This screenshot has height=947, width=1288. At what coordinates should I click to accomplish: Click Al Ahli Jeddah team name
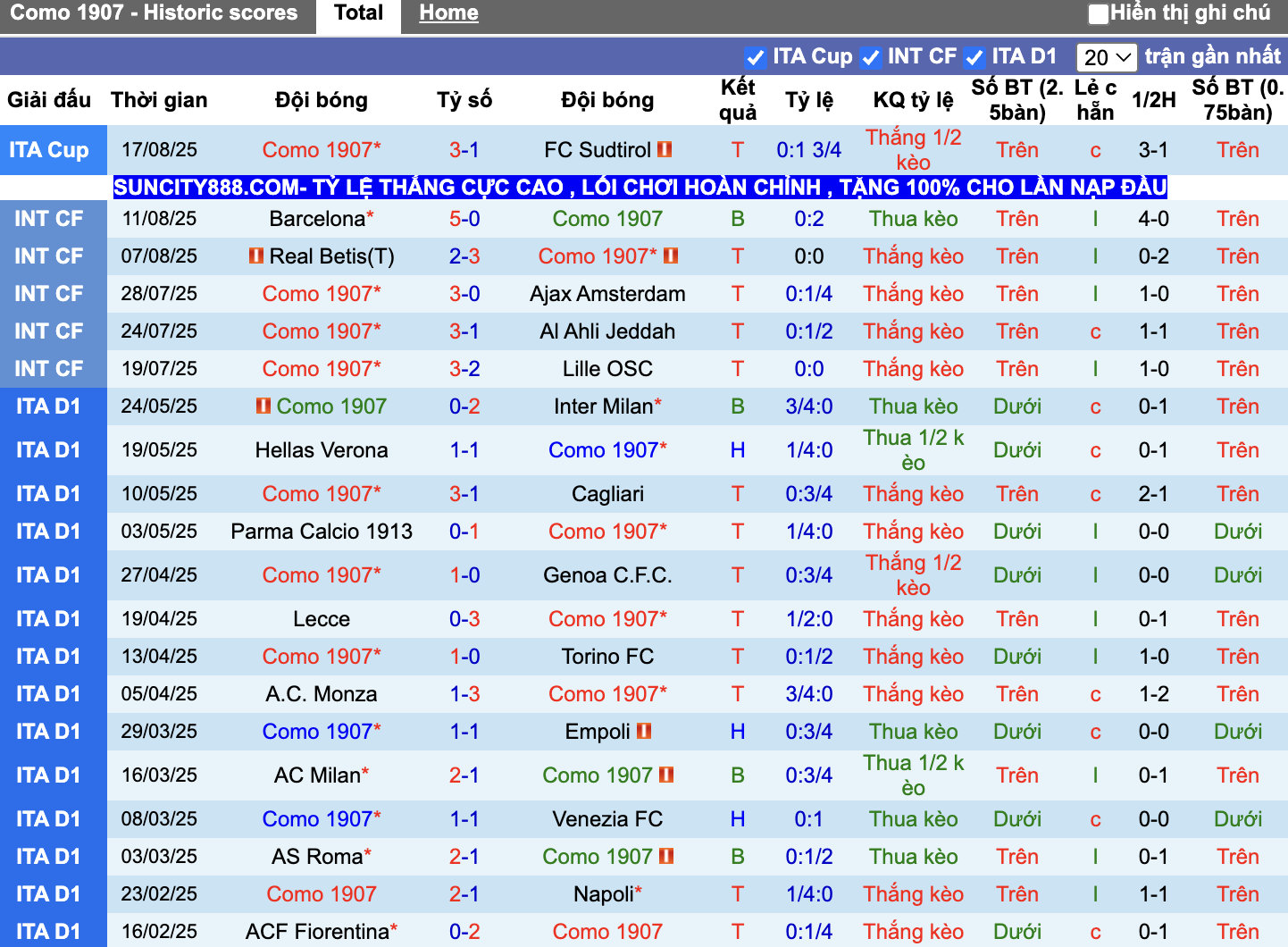pyautogui.click(x=607, y=331)
